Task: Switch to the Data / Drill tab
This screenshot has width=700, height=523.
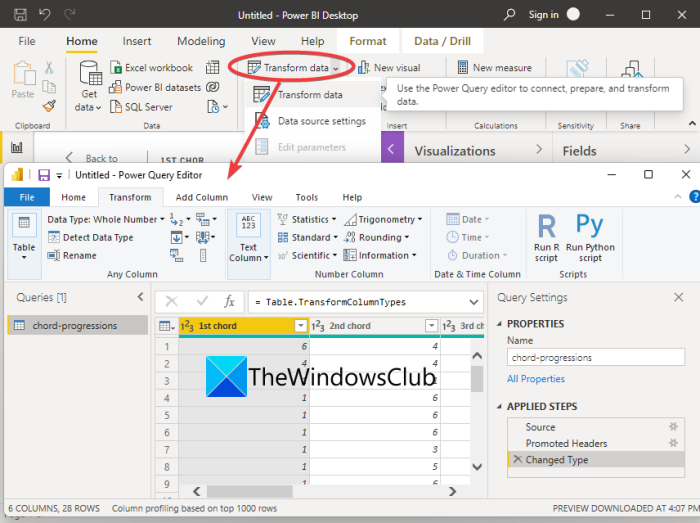Action: click(442, 41)
